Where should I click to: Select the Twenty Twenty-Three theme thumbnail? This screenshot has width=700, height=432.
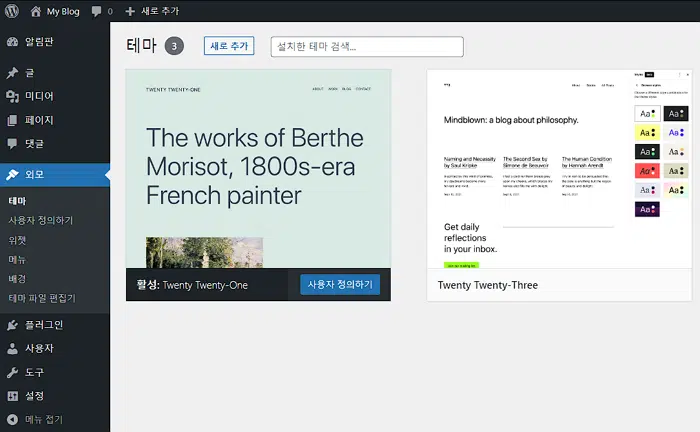(559, 169)
